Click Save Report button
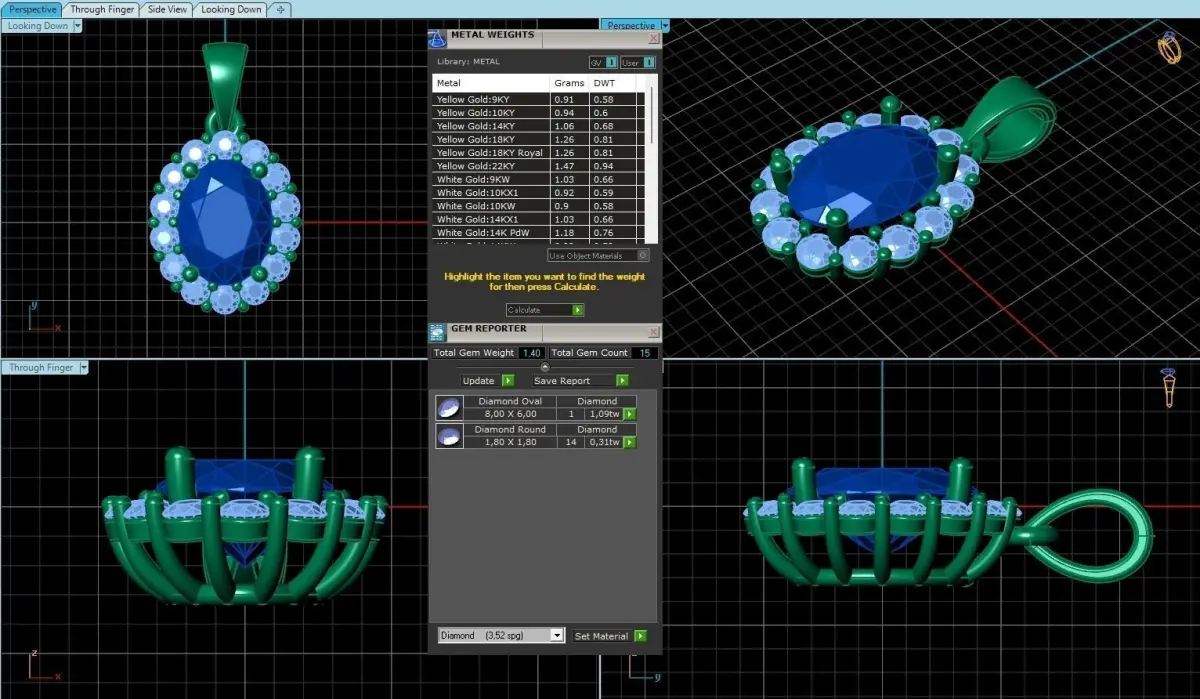This screenshot has height=699, width=1200. point(579,381)
